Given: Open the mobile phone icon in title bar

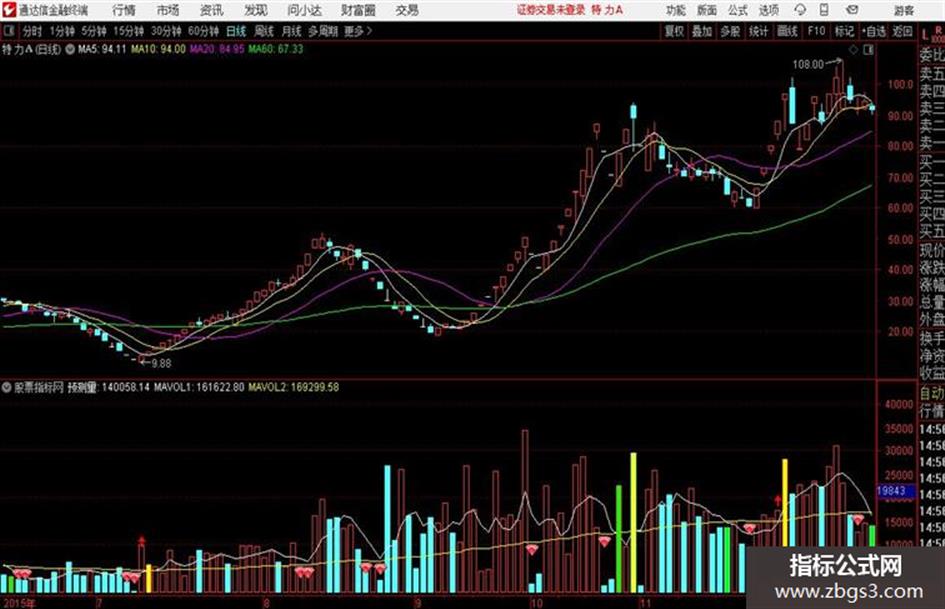Looking at the screenshot, I should (824, 10).
